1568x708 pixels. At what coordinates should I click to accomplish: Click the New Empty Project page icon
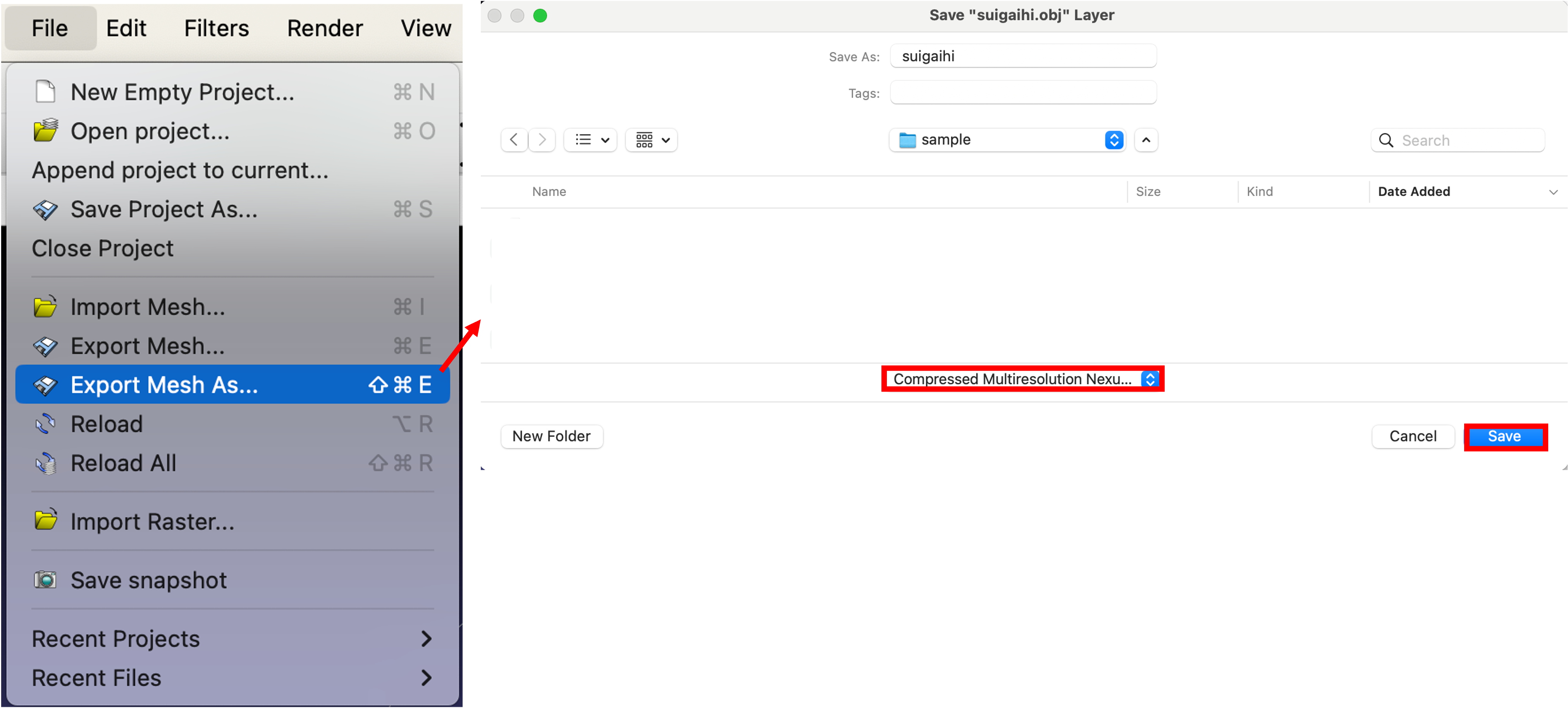[46, 92]
